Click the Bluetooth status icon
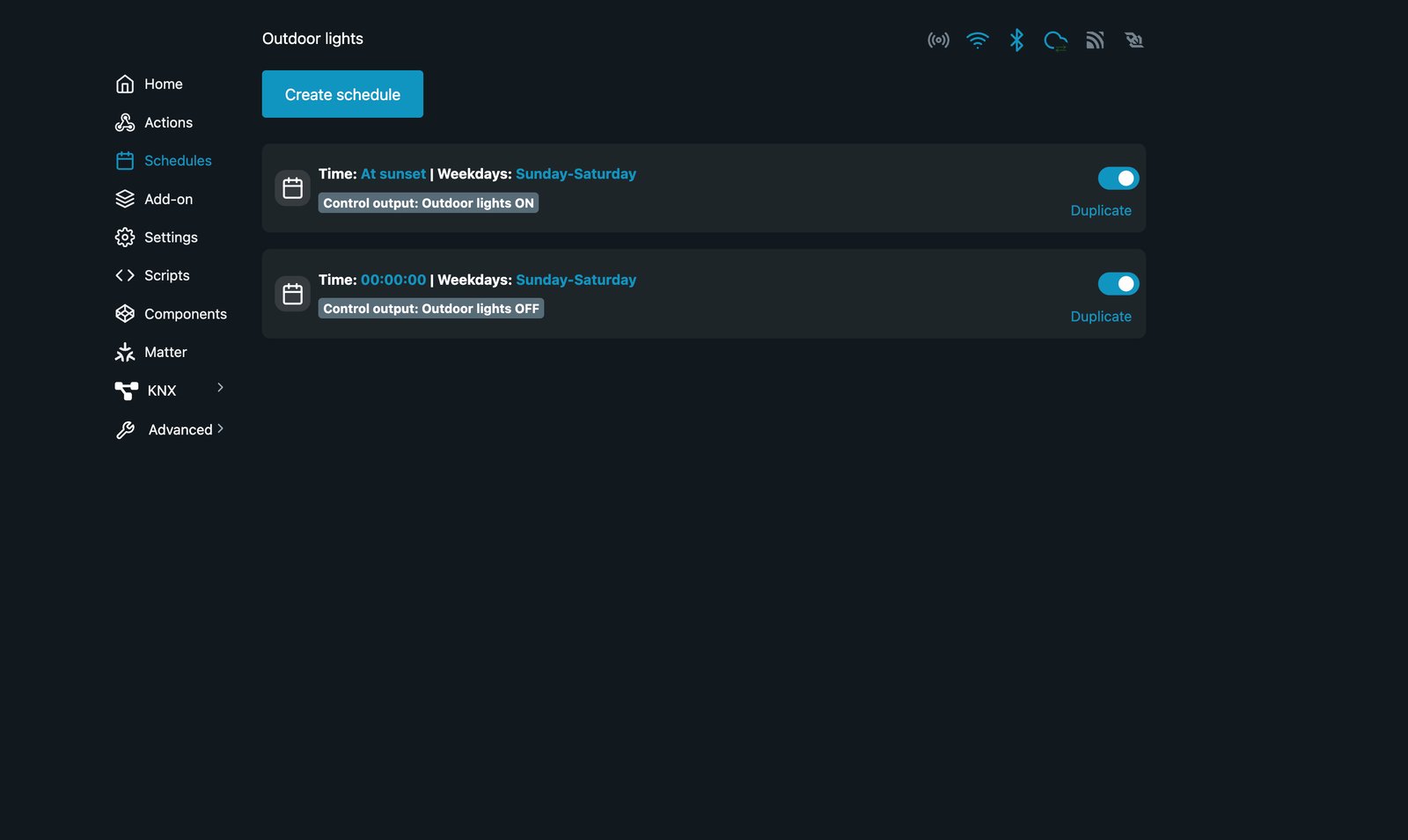 [x=1016, y=40]
